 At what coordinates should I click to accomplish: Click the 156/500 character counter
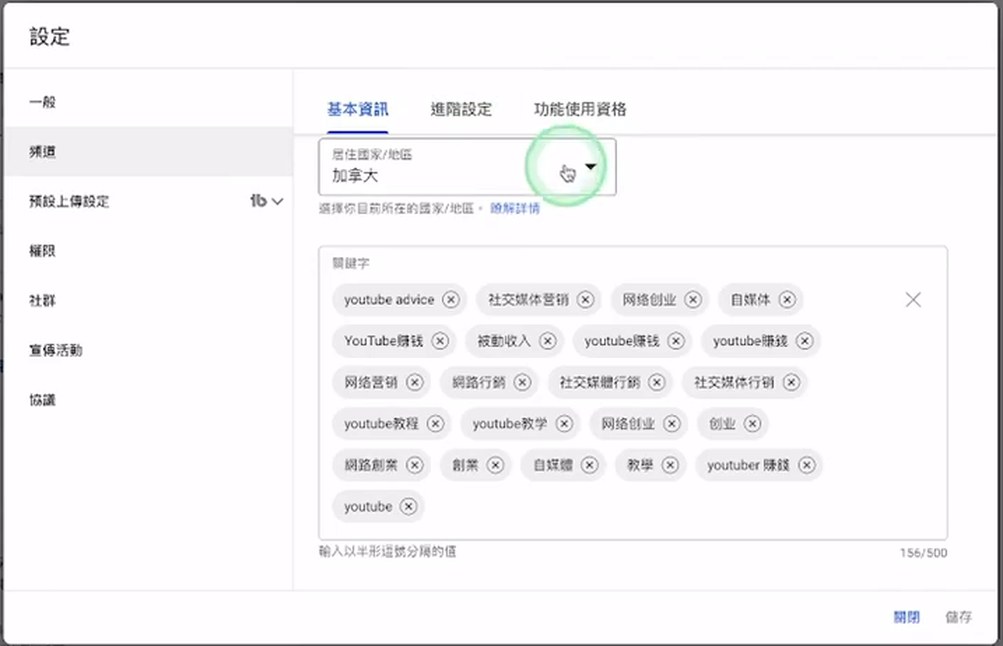[924, 553]
